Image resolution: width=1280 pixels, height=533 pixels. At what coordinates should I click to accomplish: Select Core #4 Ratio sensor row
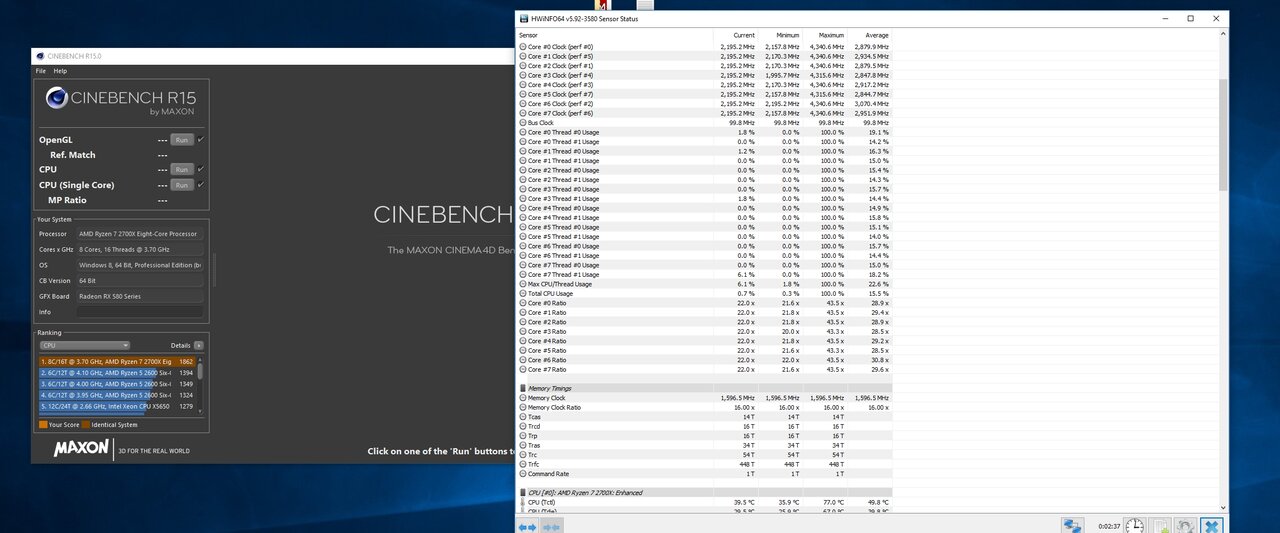pyautogui.click(x=704, y=341)
